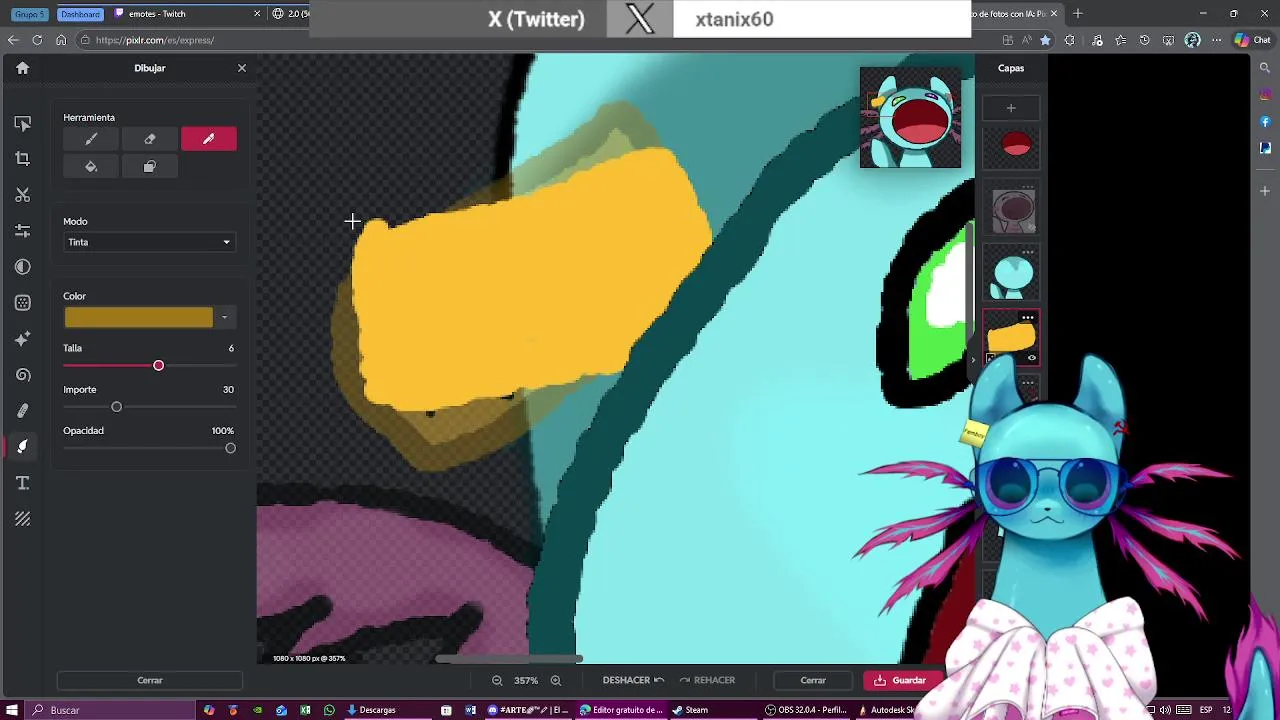Choose the brush option under Herramienta
Viewport: 1280px width, 720px height.
(91, 139)
